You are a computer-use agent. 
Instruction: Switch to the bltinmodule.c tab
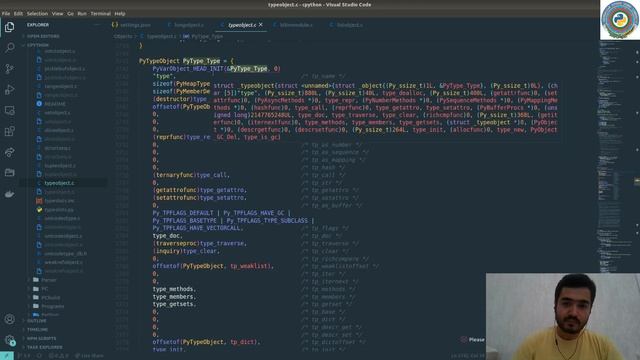click(293, 25)
